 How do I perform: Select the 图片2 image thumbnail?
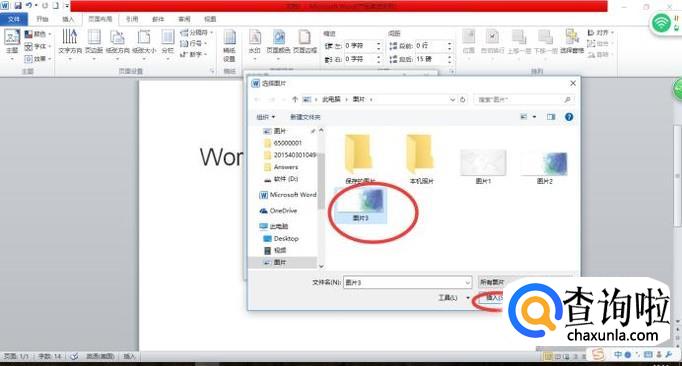[x=544, y=168]
